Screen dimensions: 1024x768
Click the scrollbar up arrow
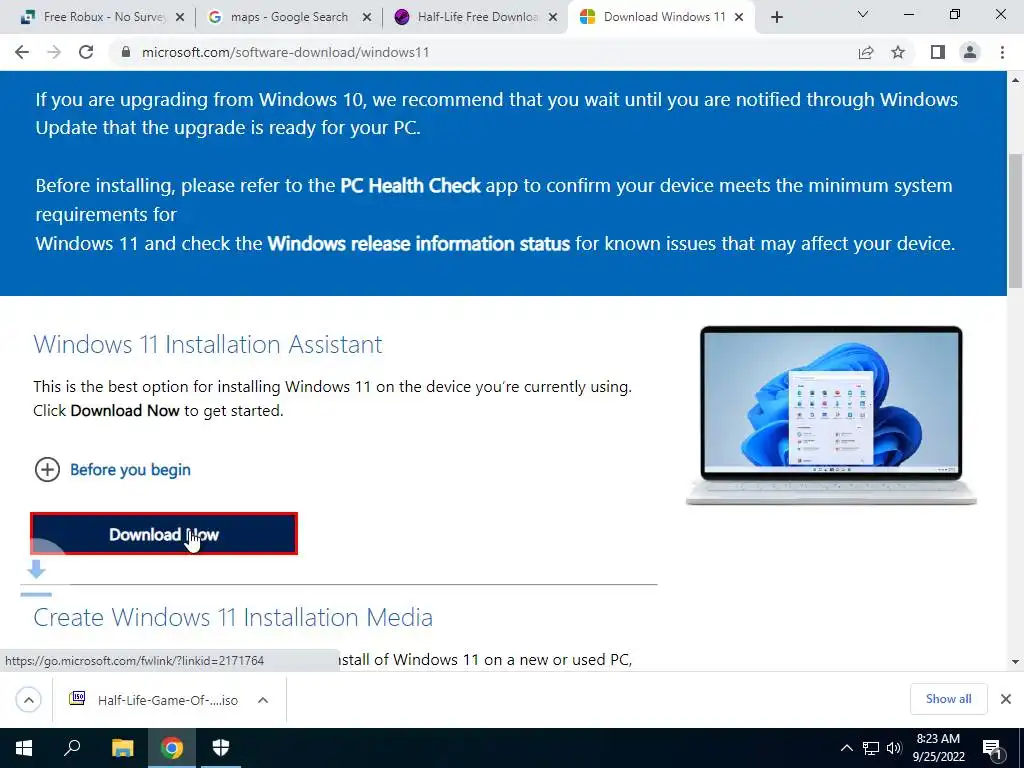click(x=1016, y=80)
